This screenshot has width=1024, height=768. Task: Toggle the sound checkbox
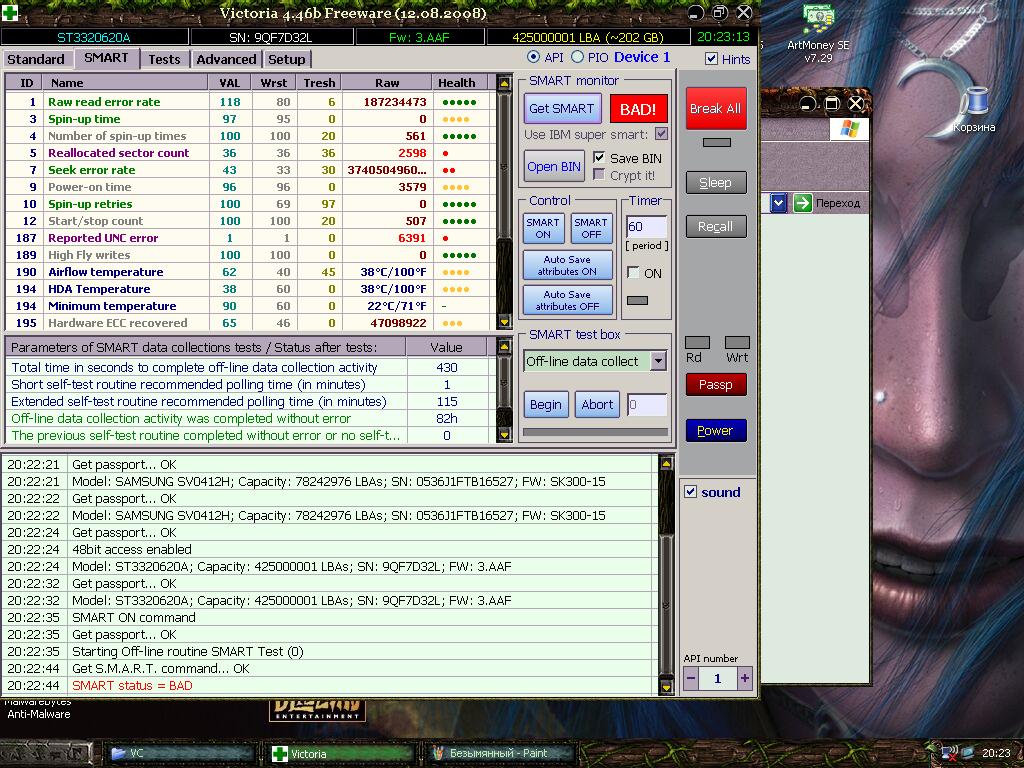690,492
